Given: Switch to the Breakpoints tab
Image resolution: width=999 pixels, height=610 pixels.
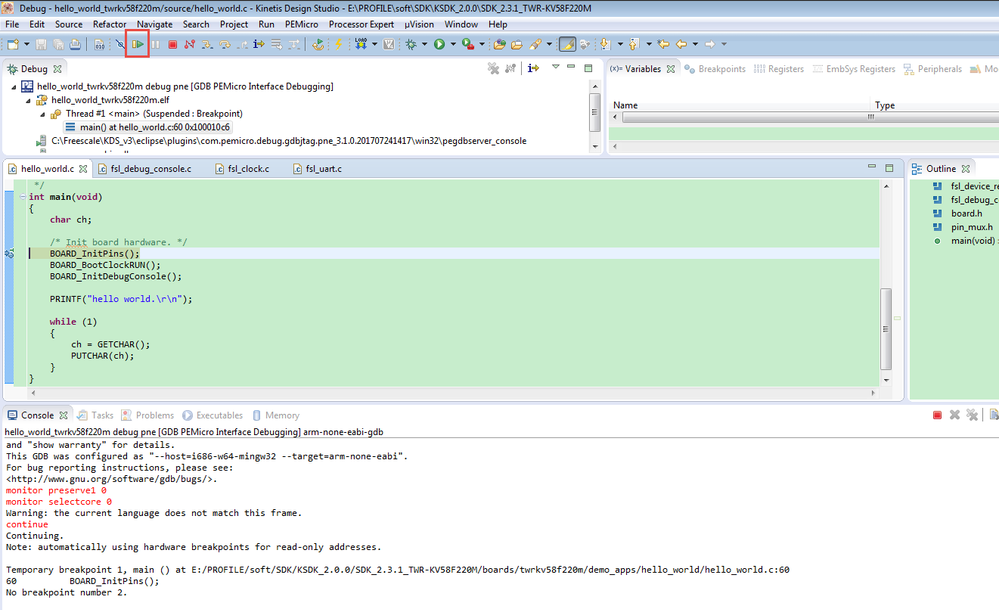Looking at the screenshot, I should (715, 69).
